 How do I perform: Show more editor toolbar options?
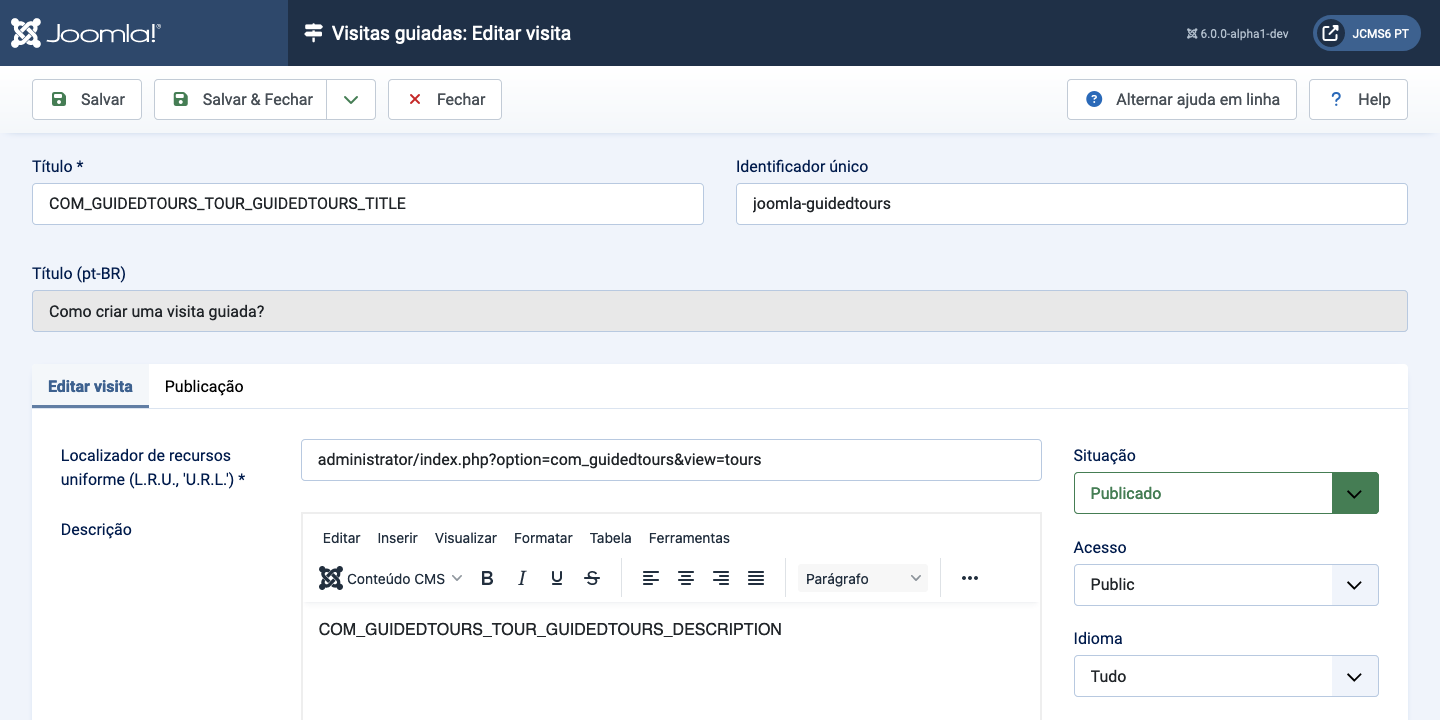click(x=969, y=578)
